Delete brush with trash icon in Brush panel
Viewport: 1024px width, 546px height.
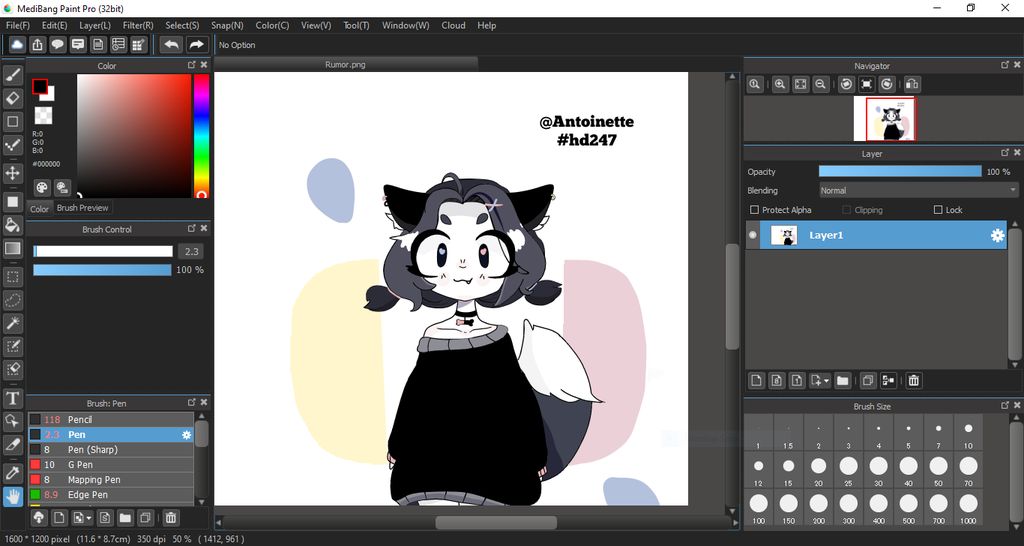tap(170, 518)
